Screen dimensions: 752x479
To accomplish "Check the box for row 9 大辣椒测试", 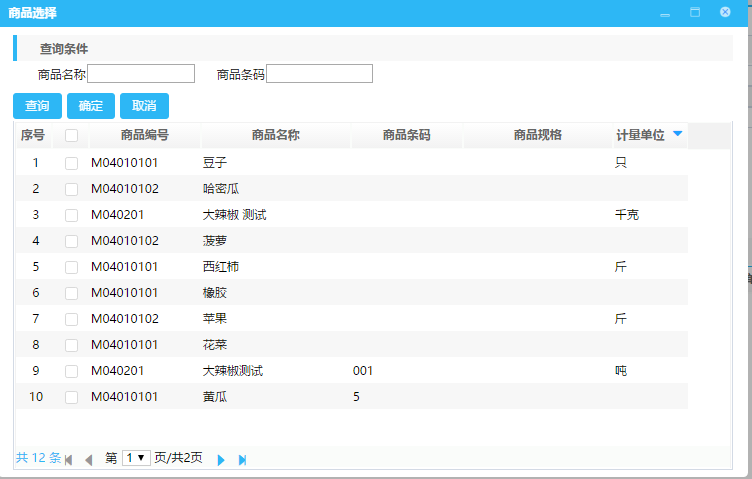I will [x=71, y=371].
